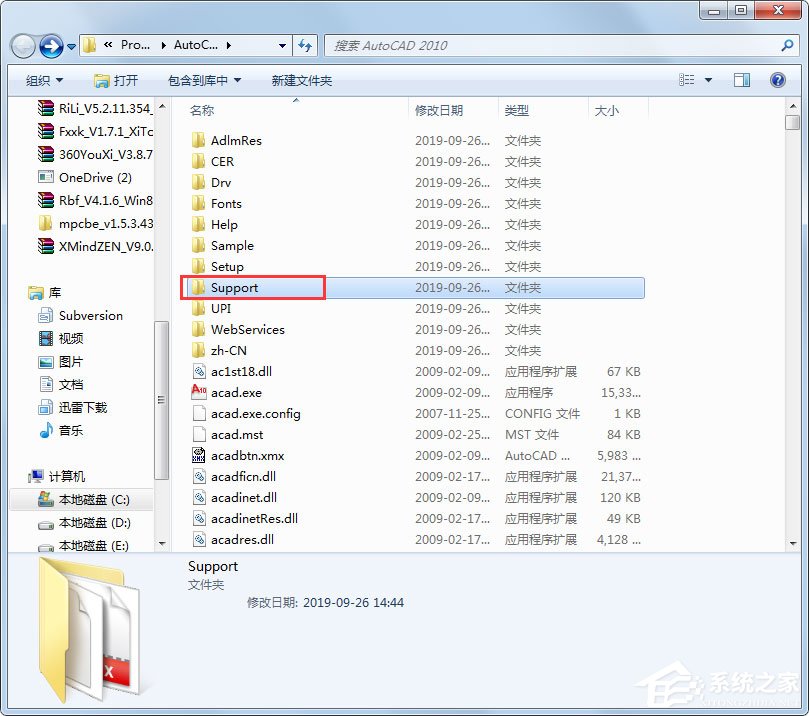Image resolution: width=809 pixels, height=716 pixels.
Task: Open the Help question mark icon
Action: click(x=778, y=80)
